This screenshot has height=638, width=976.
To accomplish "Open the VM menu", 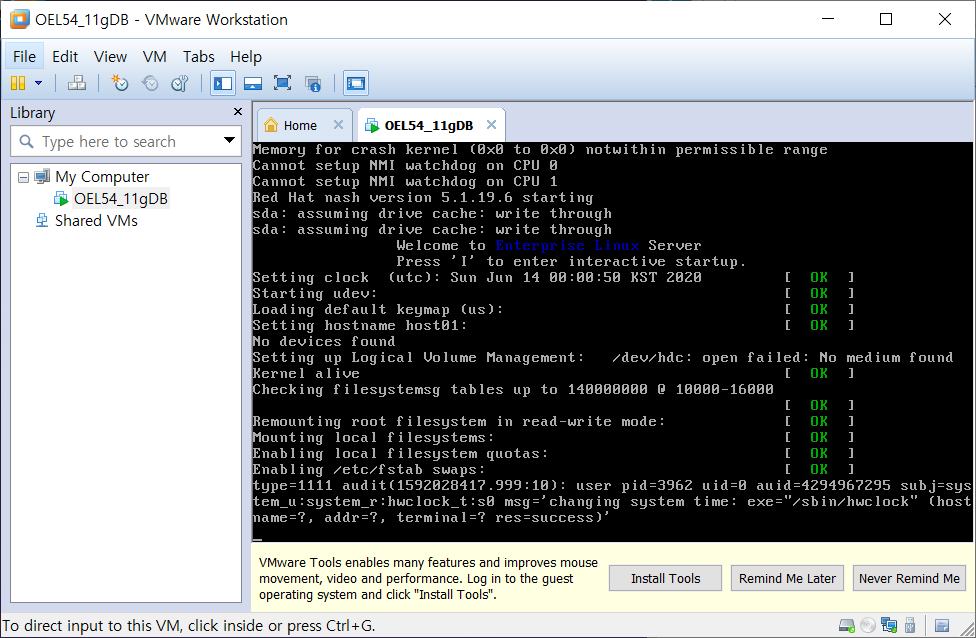I will [x=154, y=57].
